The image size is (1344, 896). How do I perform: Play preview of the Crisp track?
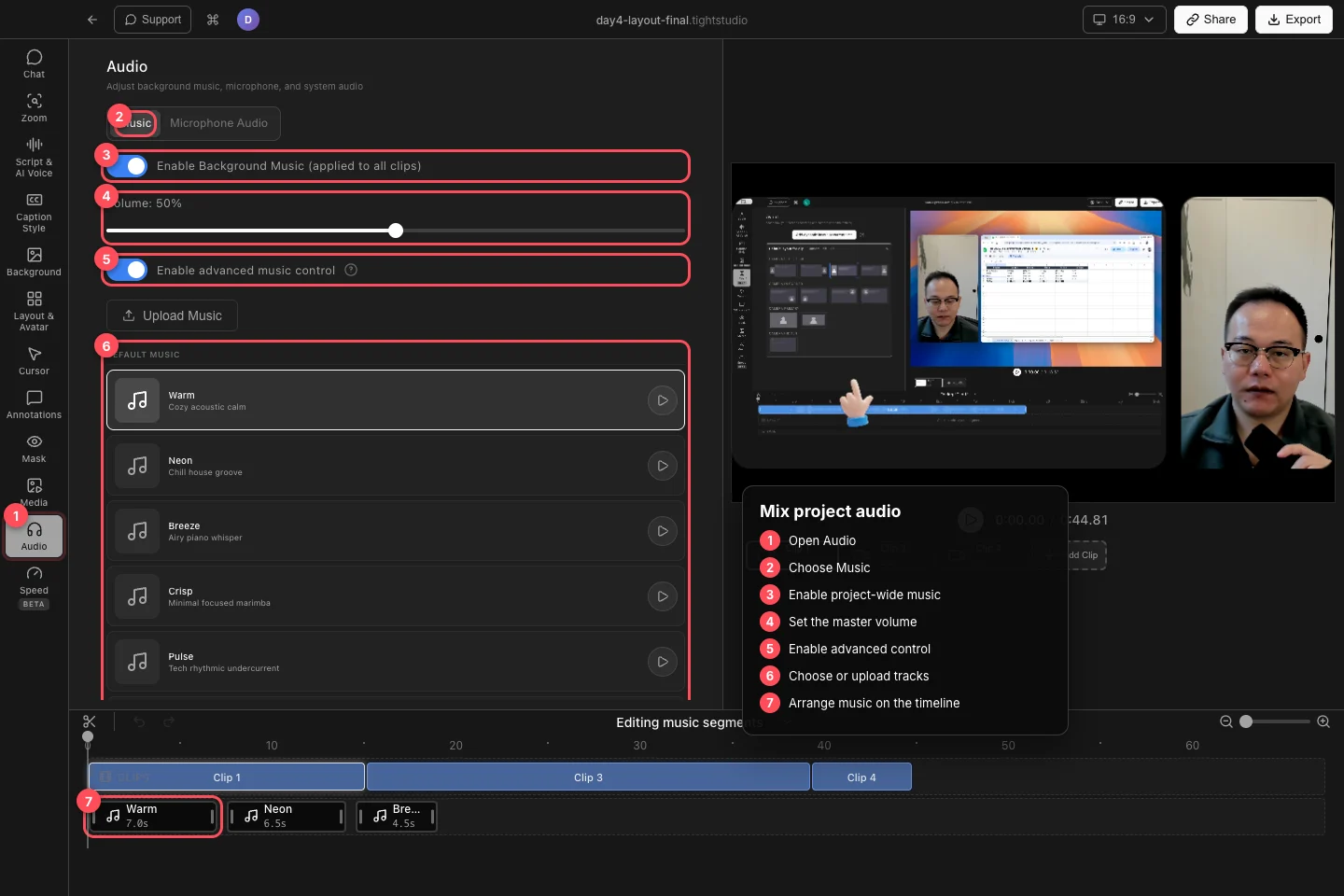coord(663,596)
